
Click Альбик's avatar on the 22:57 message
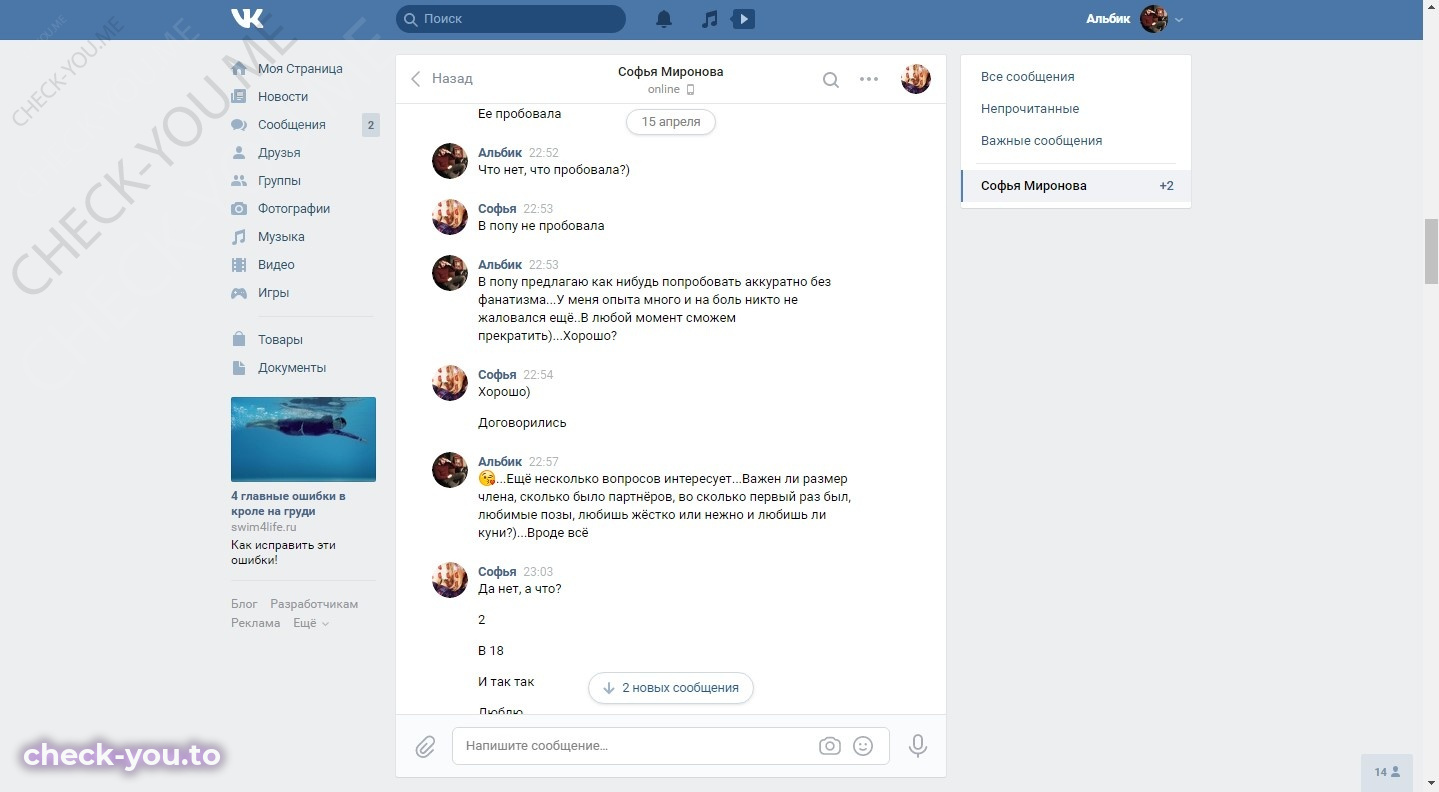click(450, 470)
